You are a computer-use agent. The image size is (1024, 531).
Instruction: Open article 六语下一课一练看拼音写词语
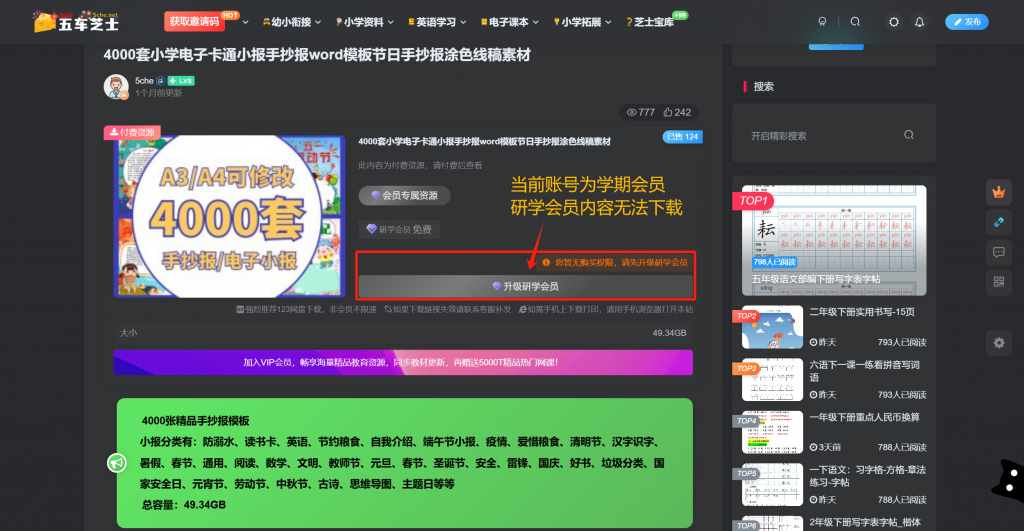tap(865, 371)
